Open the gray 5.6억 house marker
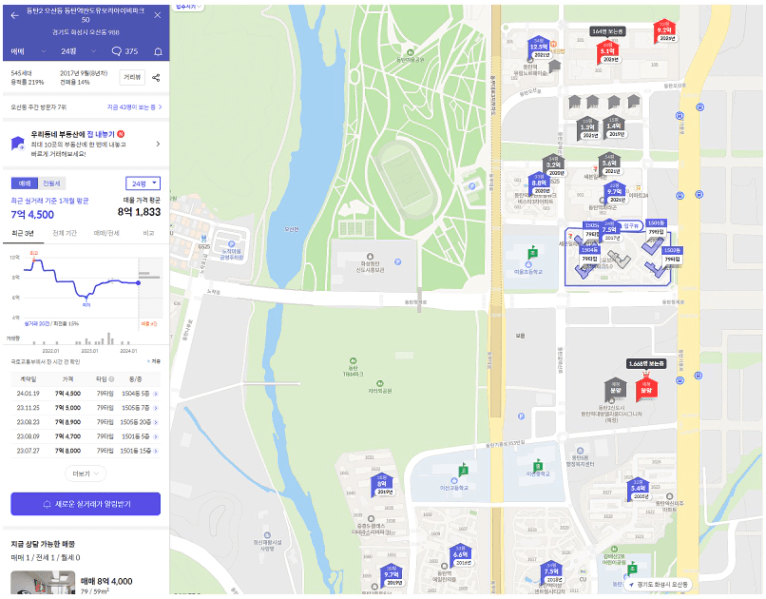 point(610,164)
